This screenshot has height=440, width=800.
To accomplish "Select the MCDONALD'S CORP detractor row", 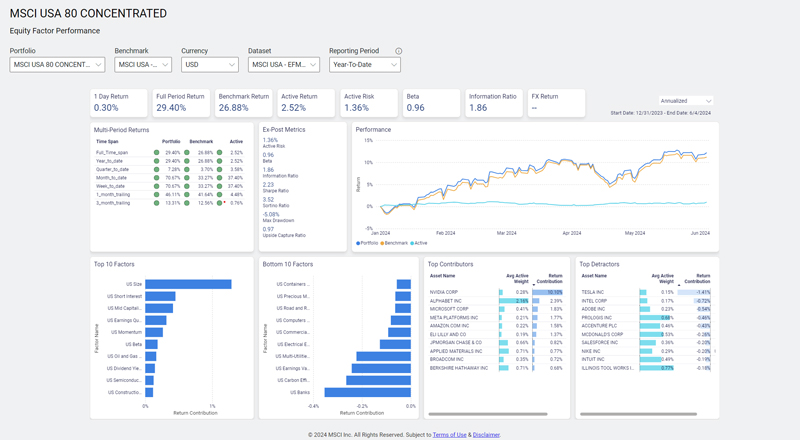I will [646, 334].
